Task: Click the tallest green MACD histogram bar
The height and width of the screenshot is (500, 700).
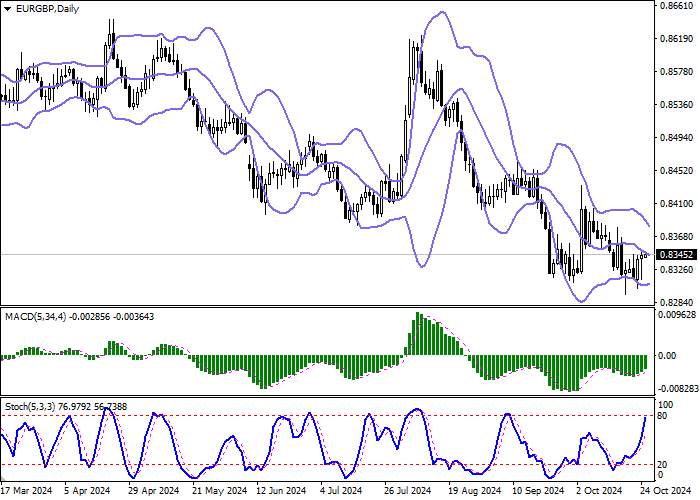Action: [x=418, y=334]
